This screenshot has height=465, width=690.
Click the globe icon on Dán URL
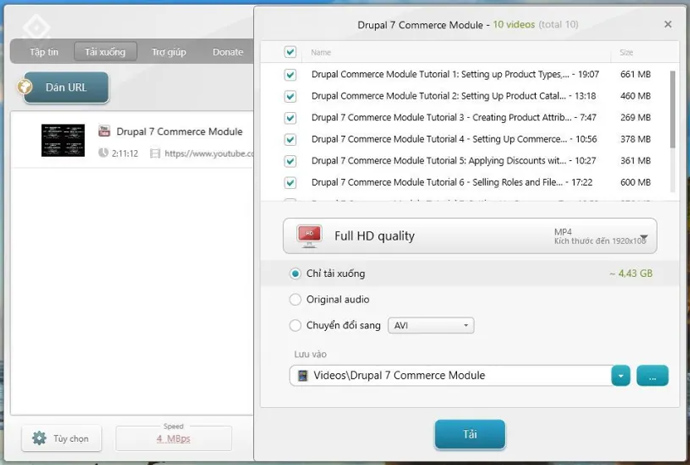click(25, 87)
